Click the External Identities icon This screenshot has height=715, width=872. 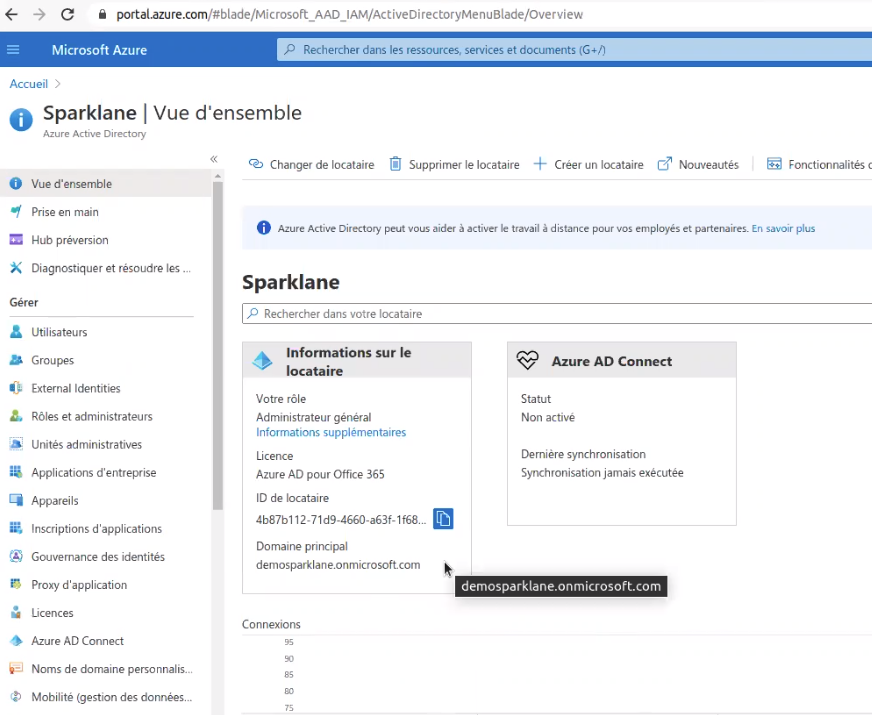coord(16,388)
